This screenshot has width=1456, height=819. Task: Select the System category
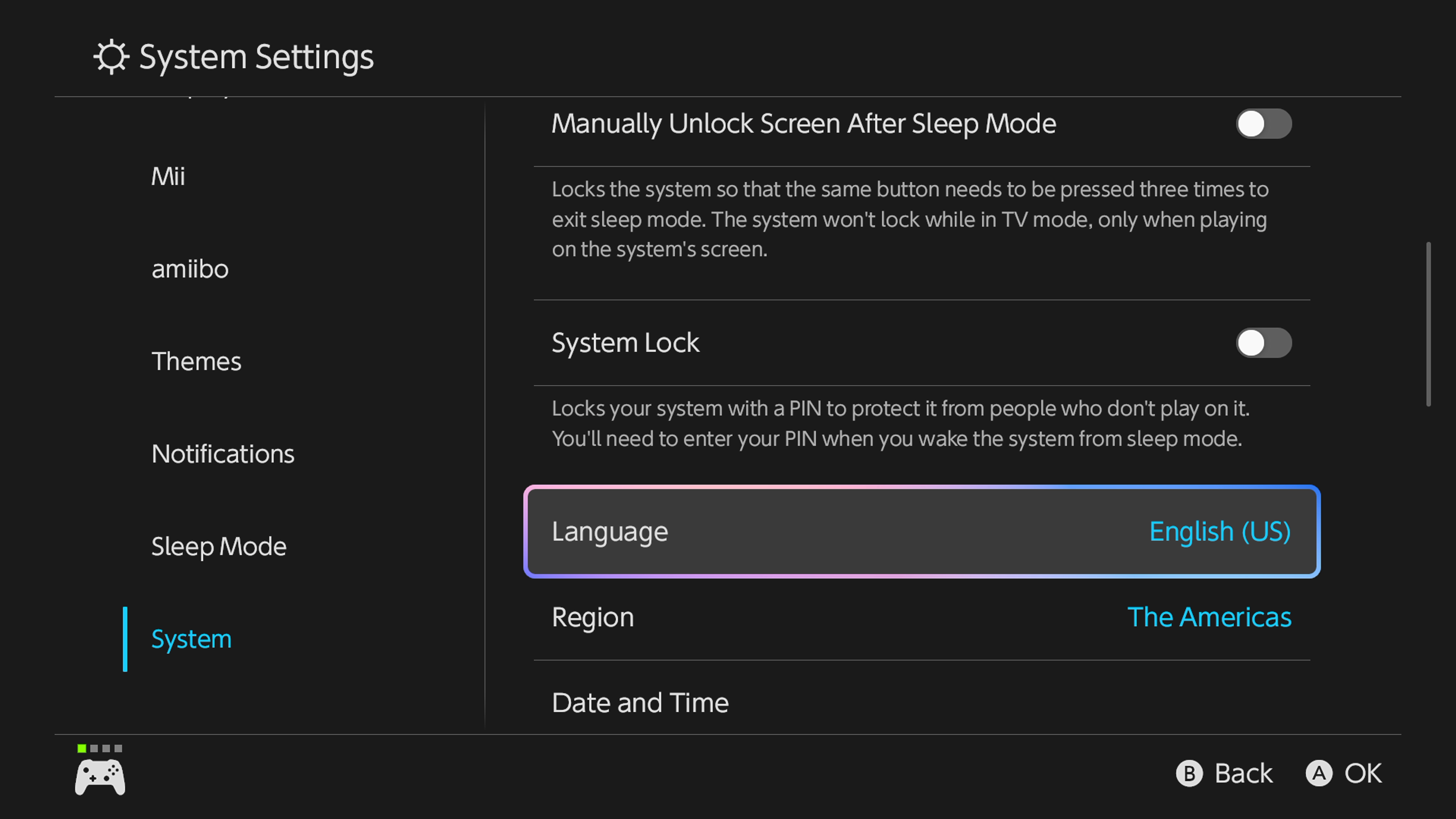pyautogui.click(x=191, y=639)
